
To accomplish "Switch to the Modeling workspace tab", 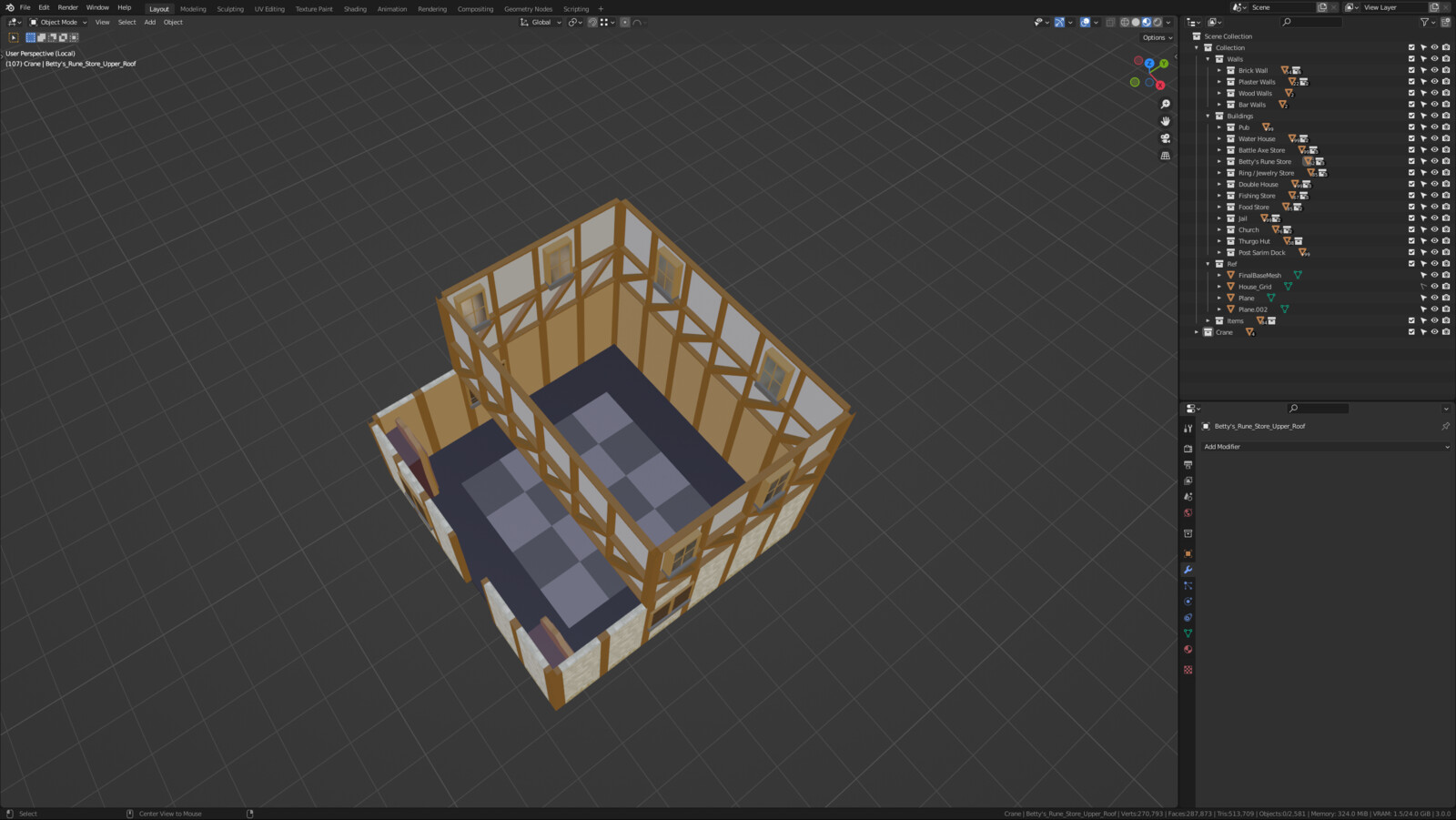I will (x=193, y=9).
